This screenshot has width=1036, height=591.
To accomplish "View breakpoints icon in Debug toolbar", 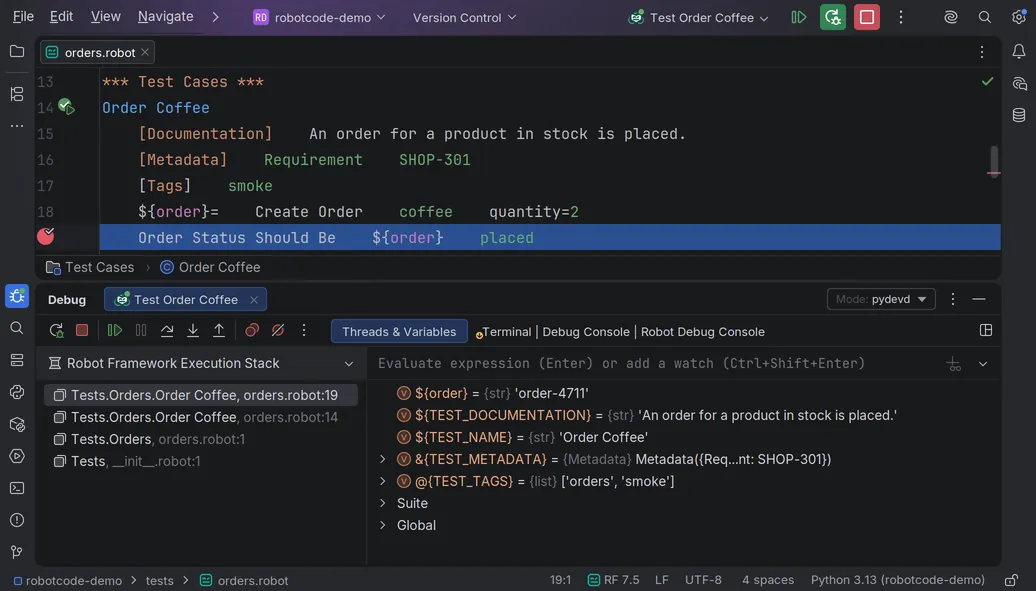I will (x=252, y=330).
